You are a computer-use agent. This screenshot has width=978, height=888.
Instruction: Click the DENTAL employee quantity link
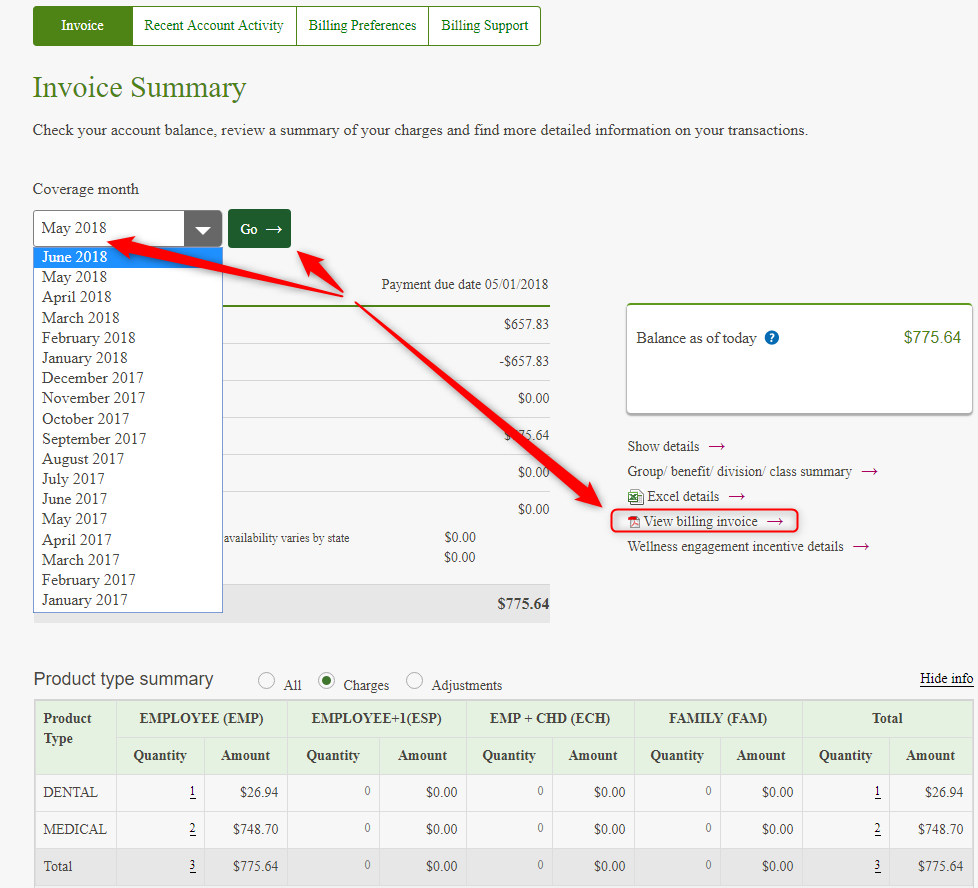tap(192, 792)
